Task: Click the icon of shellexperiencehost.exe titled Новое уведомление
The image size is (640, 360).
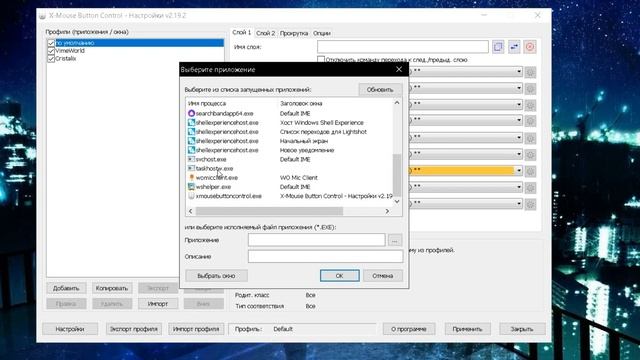Action: coord(191,150)
